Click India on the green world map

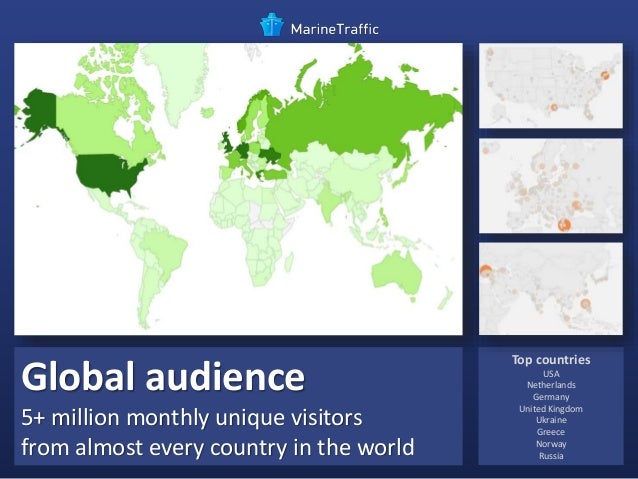coord(329,201)
